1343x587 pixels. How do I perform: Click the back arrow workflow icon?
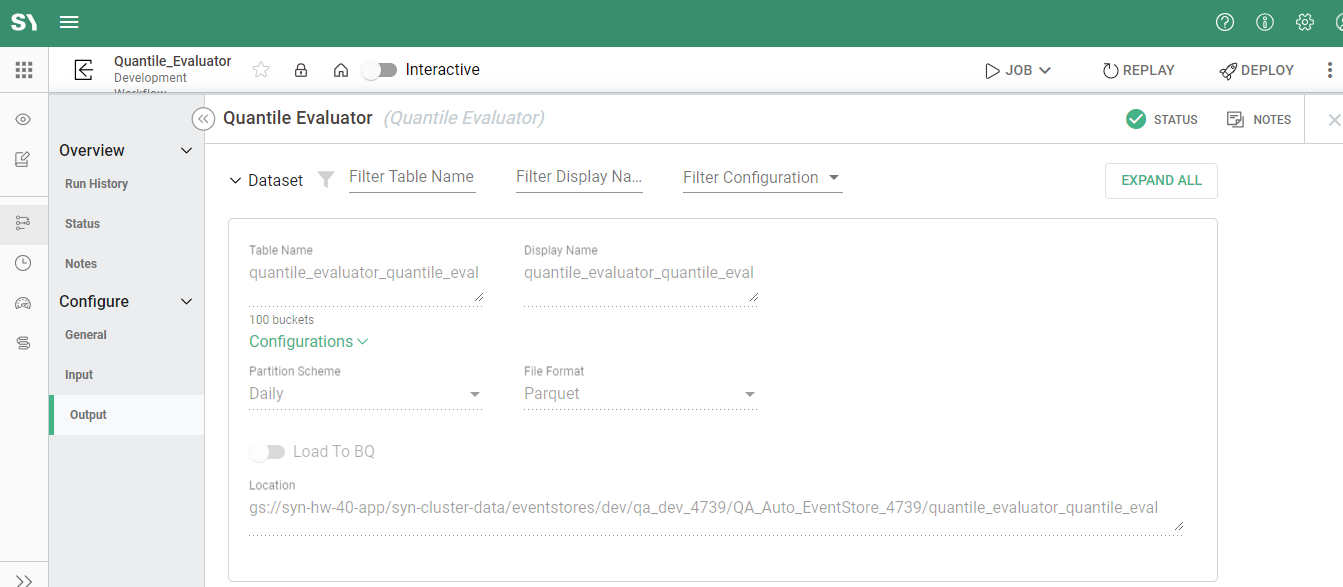[84, 70]
